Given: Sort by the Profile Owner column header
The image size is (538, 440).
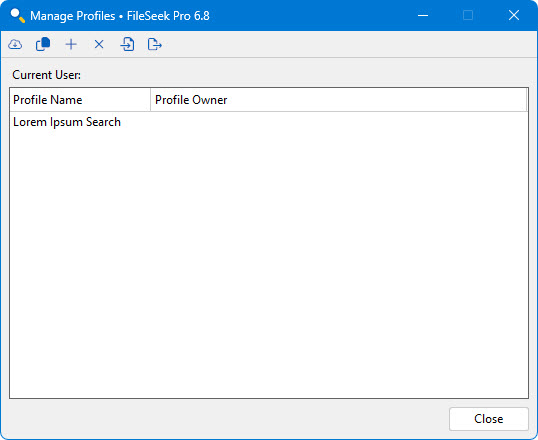Looking at the screenshot, I should click(338, 100).
